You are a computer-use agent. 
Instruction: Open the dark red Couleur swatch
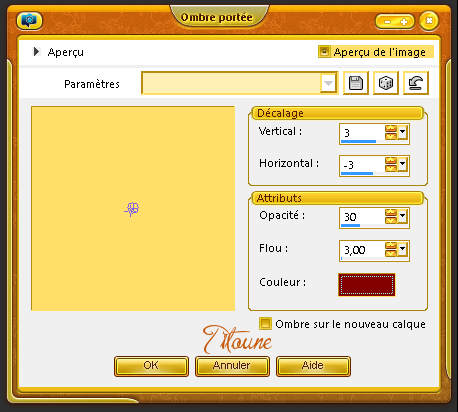tap(367, 284)
